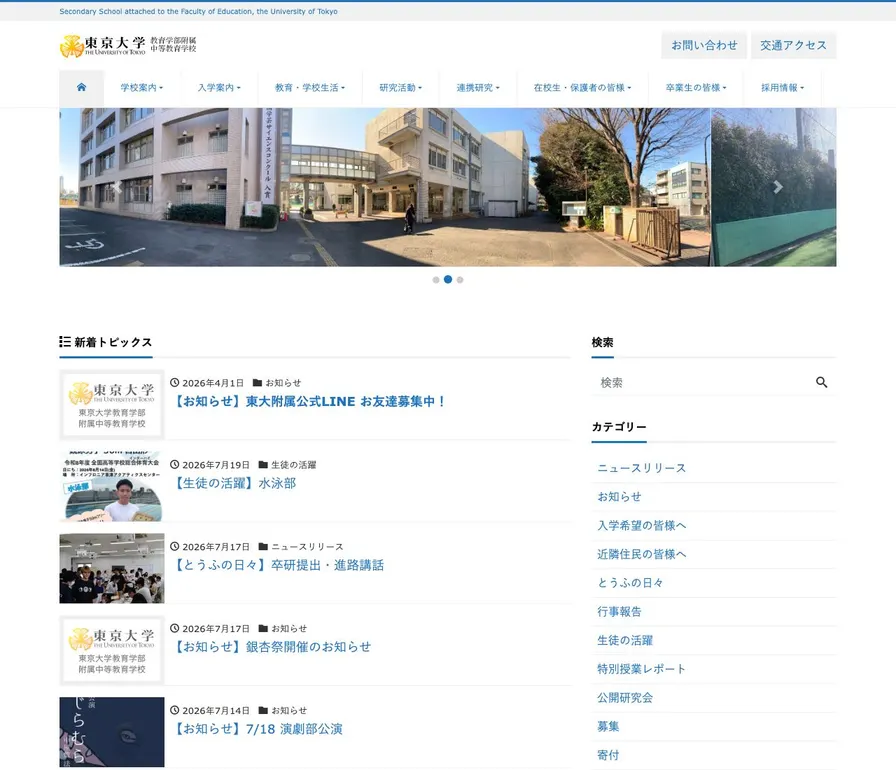This screenshot has width=896, height=770.
Task: Open 寄付 category
Action: 609,755
